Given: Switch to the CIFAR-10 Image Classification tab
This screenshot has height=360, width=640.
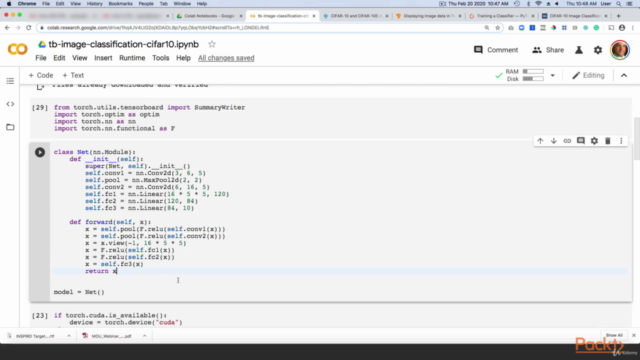Looking at the screenshot, I should coord(575,16).
